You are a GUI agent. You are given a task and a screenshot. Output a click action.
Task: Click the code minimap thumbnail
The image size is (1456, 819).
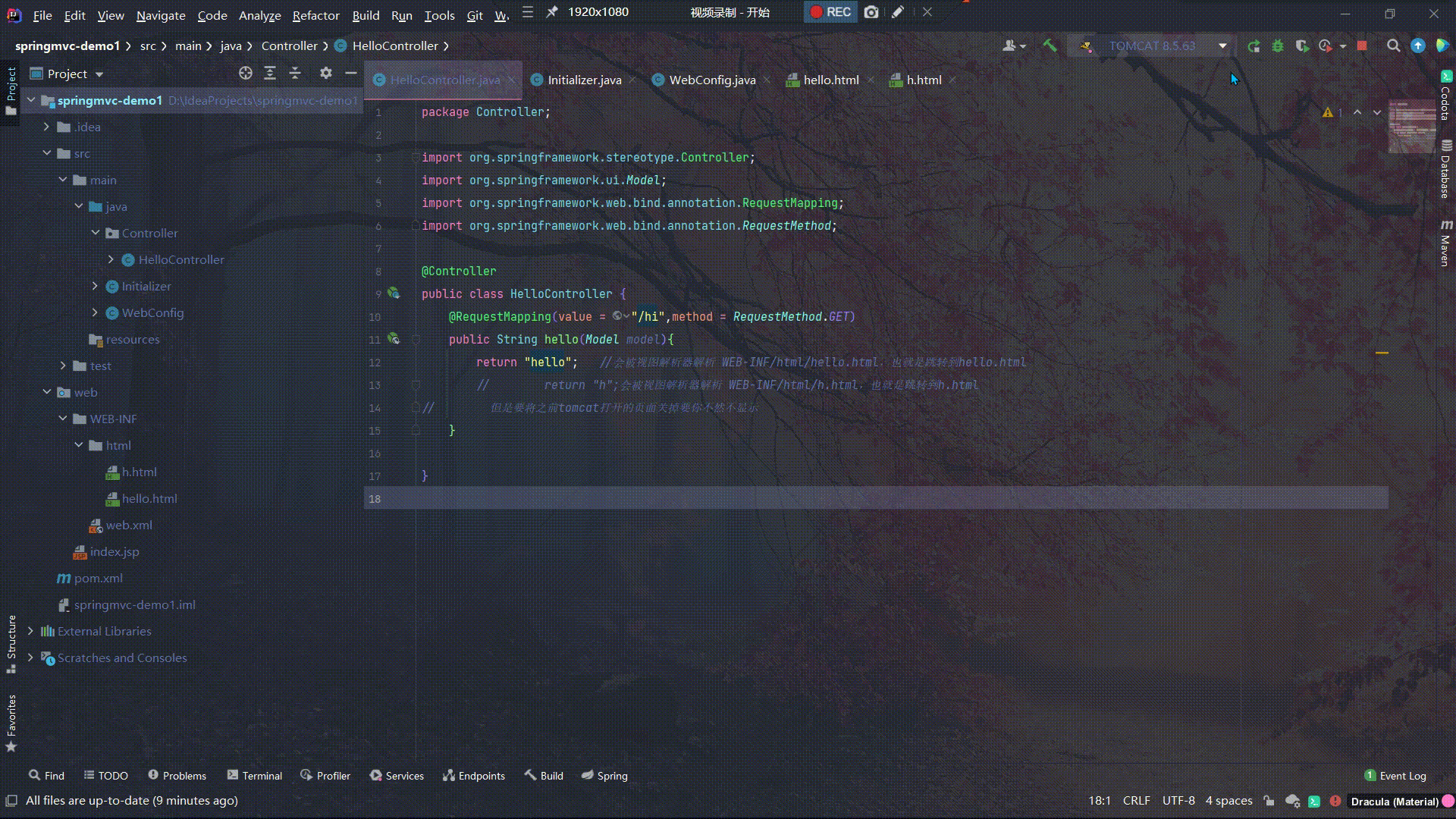click(1411, 126)
